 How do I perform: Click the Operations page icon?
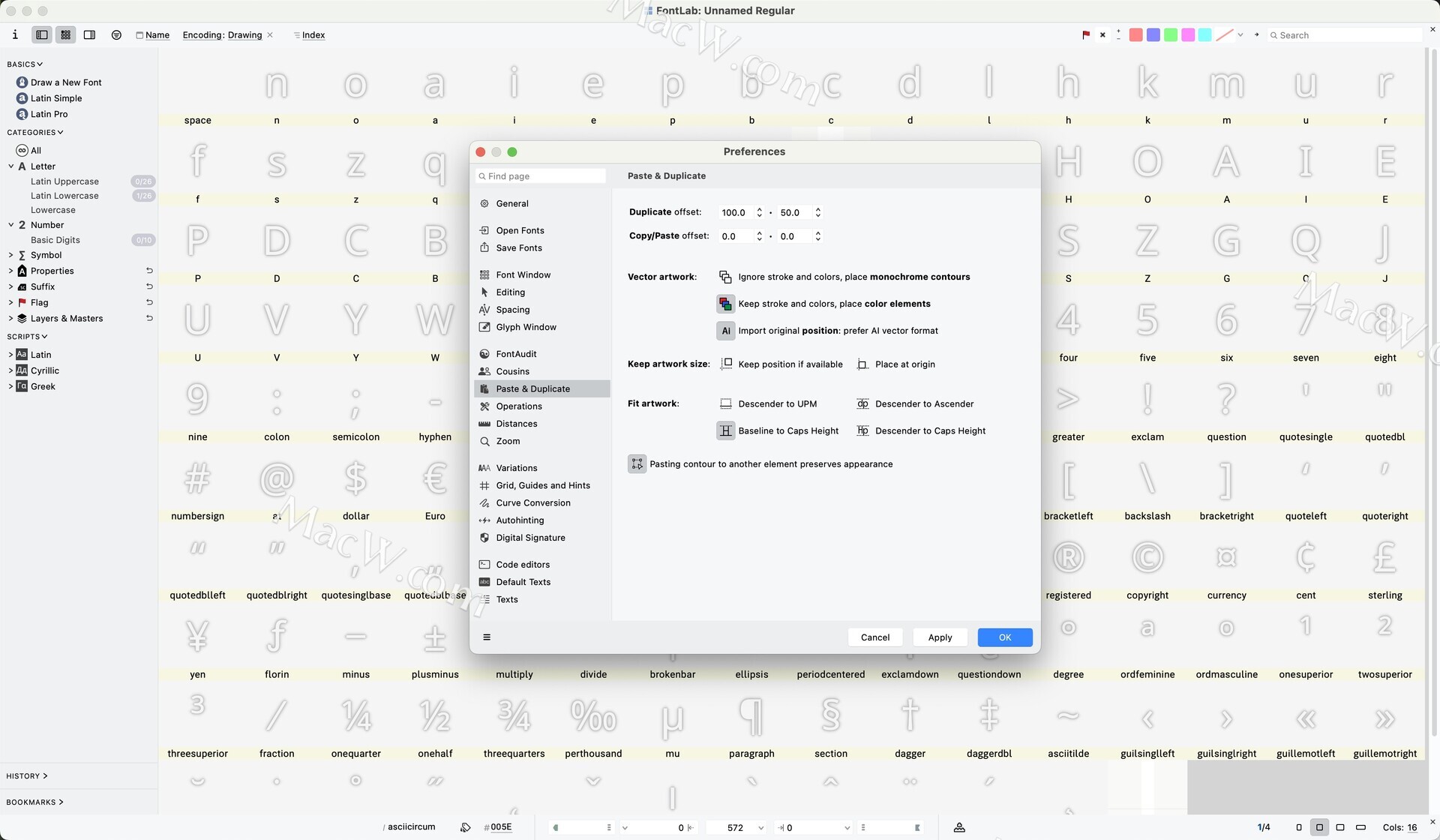[484, 406]
